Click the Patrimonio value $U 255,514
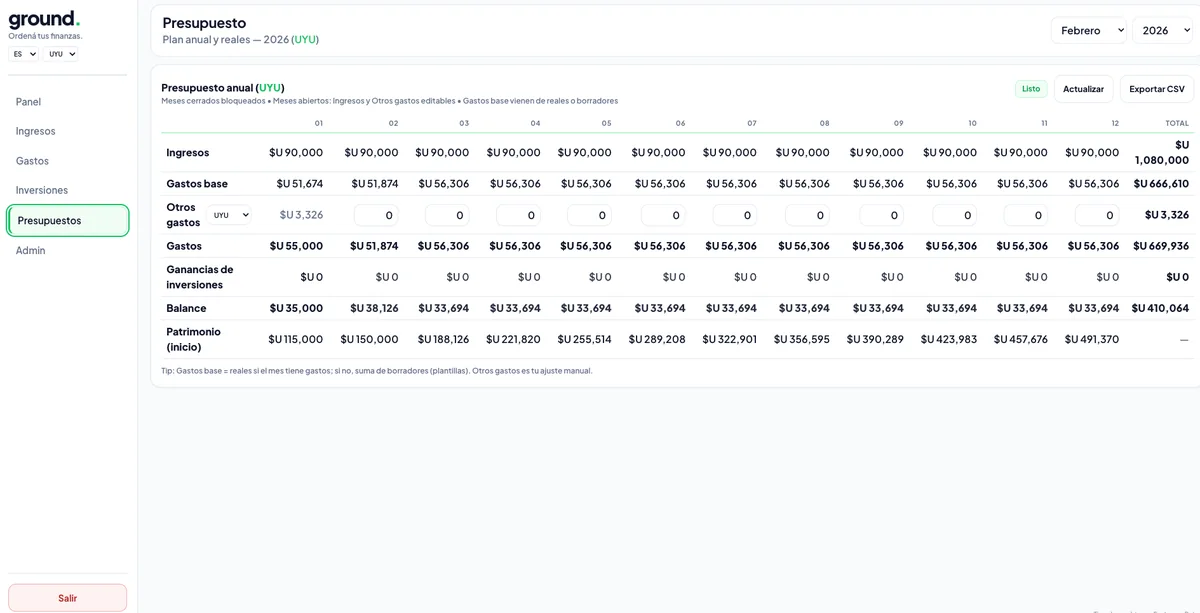Viewport: 1200px width, 613px height. tap(584, 339)
